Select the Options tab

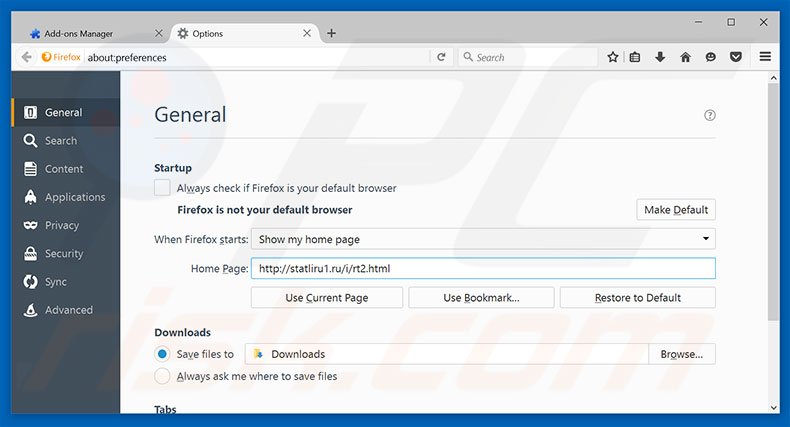(x=246, y=34)
